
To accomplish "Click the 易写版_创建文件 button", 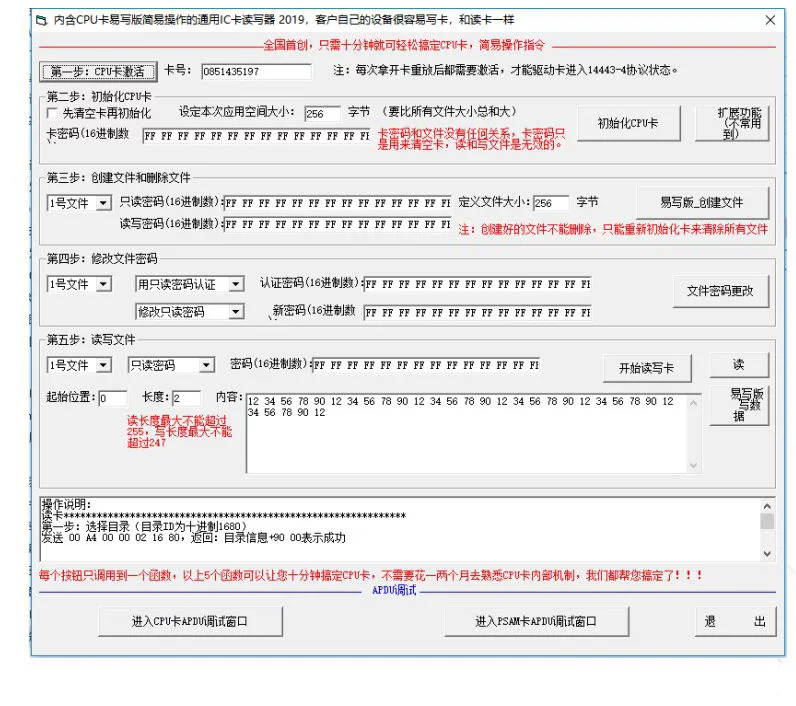I will (702, 203).
